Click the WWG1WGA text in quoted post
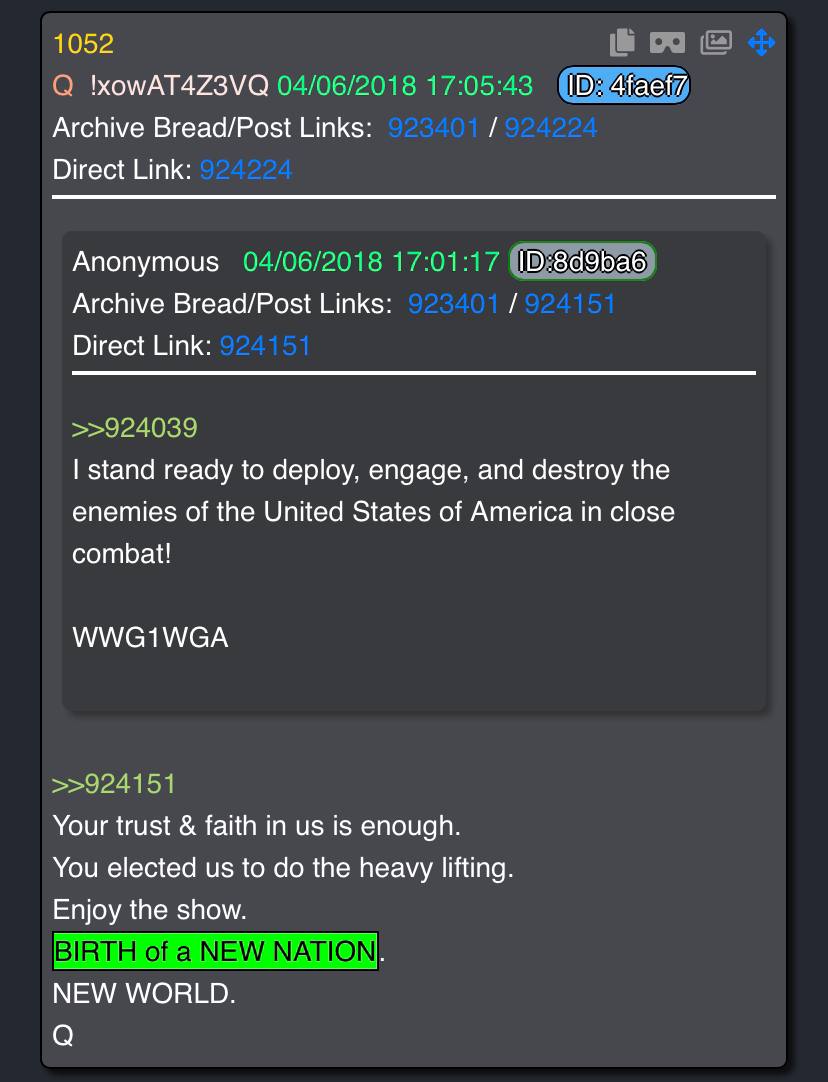 tap(150, 637)
